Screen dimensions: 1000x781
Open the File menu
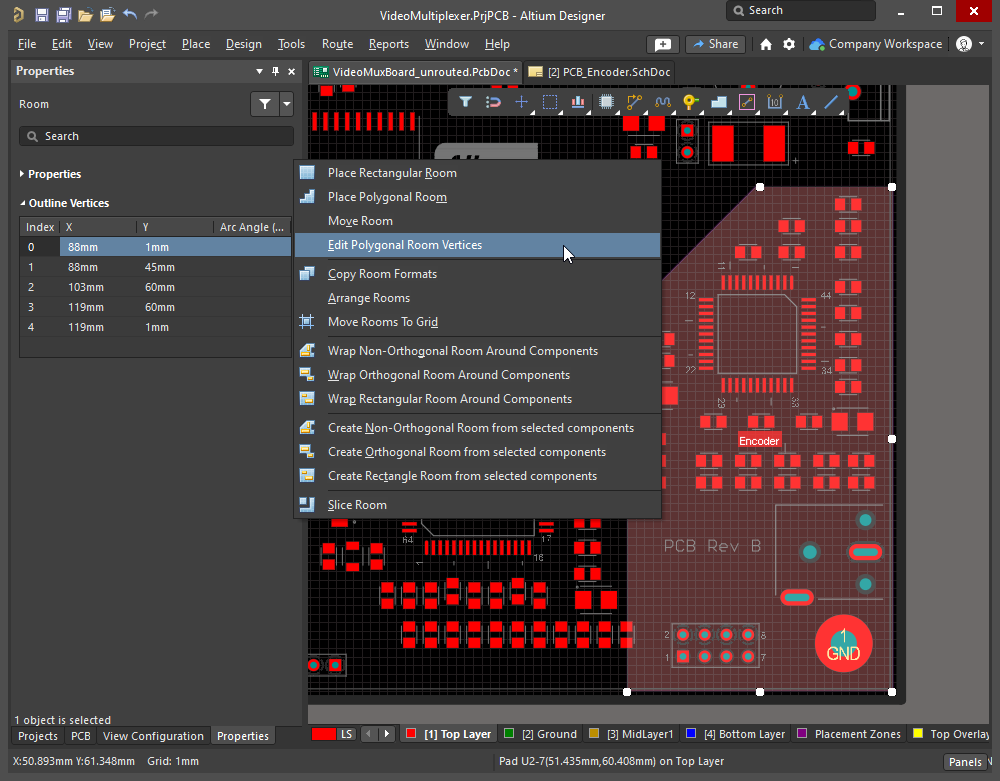(x=27, y=44)
